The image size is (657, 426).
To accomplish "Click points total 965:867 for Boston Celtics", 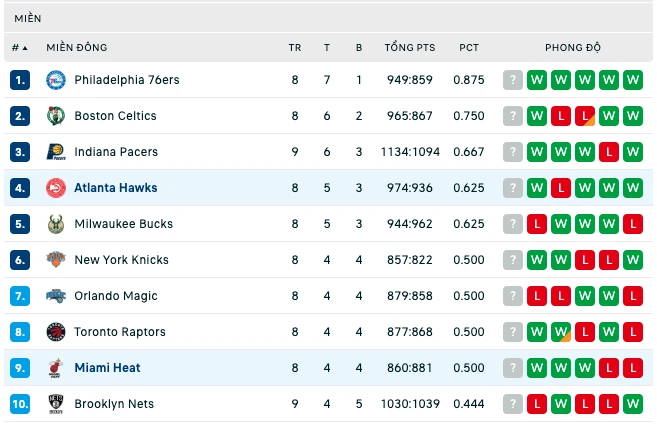I will point(410,116).
